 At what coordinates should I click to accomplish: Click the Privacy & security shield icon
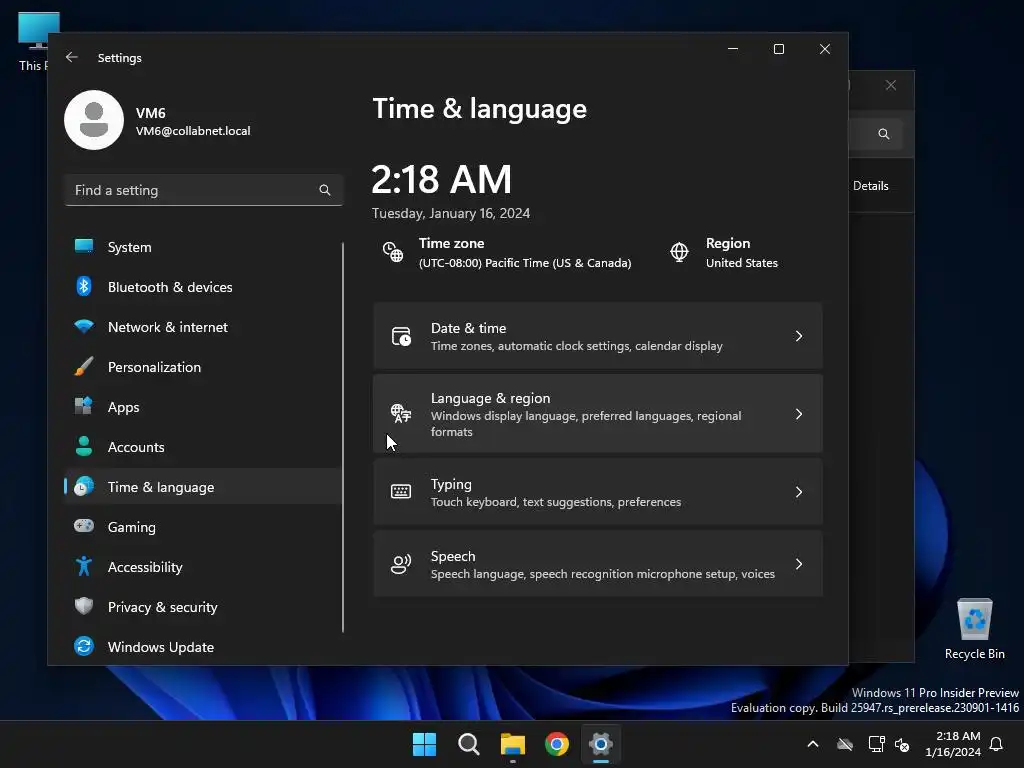pos(84,606)
